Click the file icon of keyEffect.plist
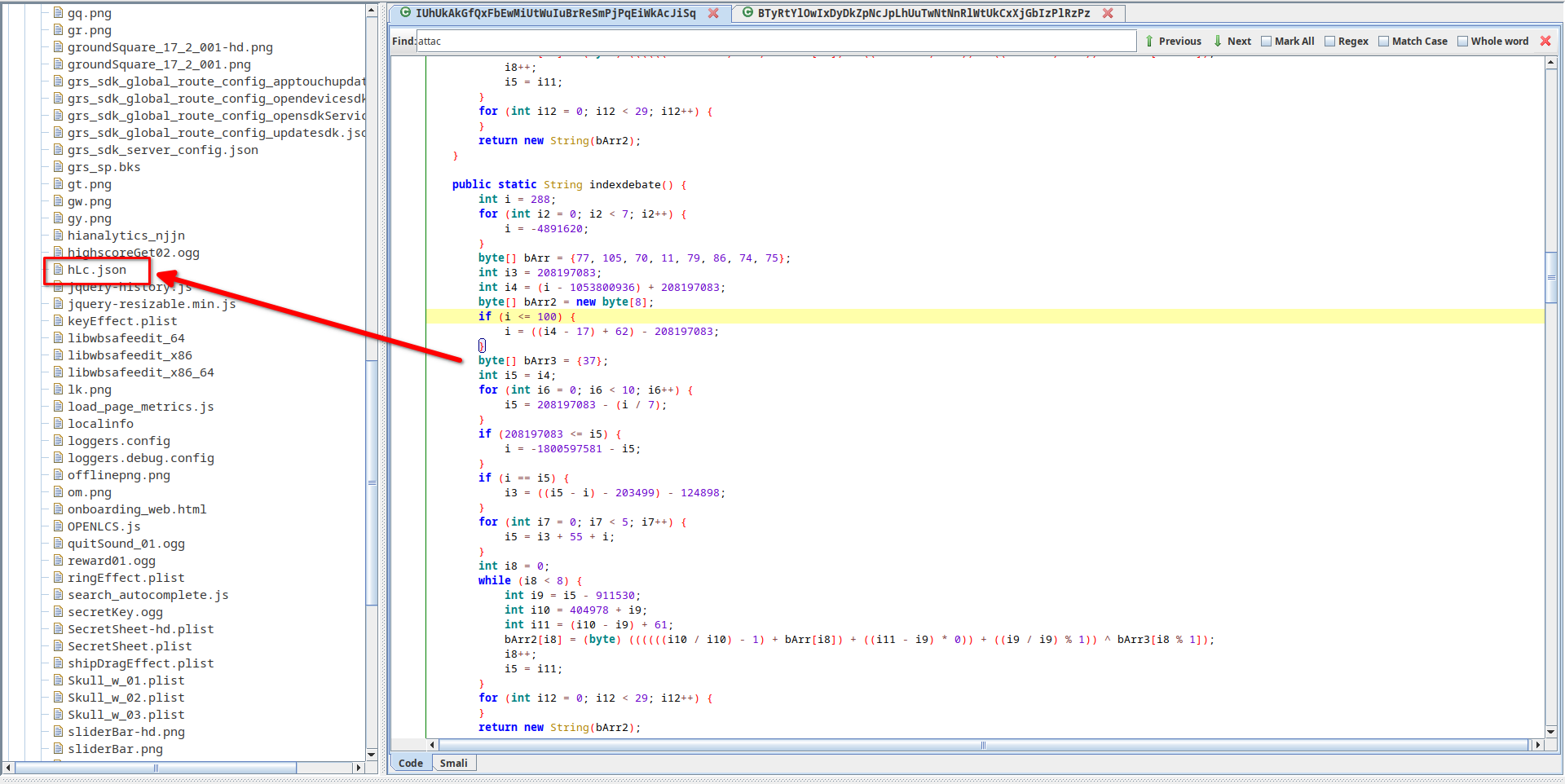The image size is (1565, 784). [x=59, y=321]
